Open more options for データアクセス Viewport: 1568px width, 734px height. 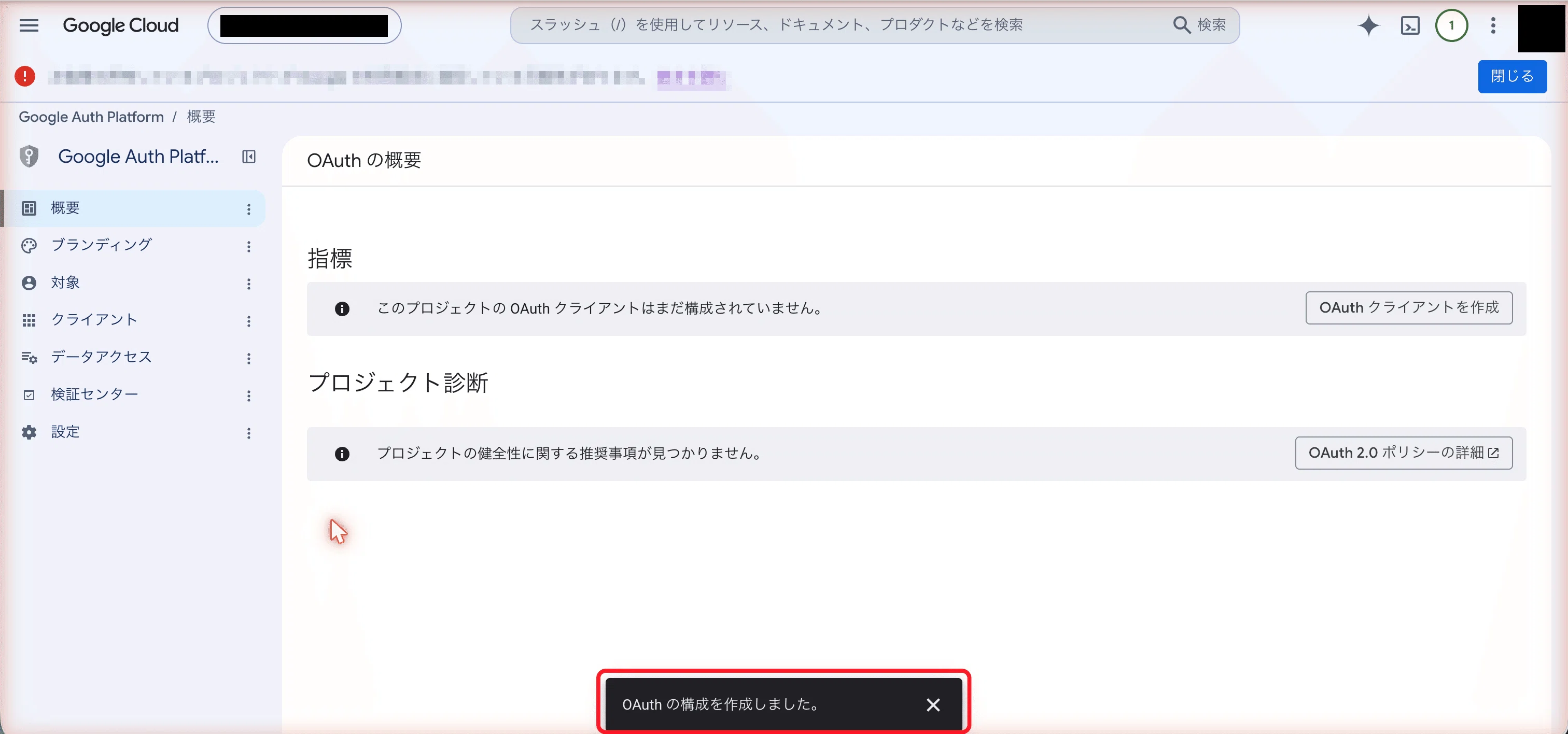click(x=249, y=359)
